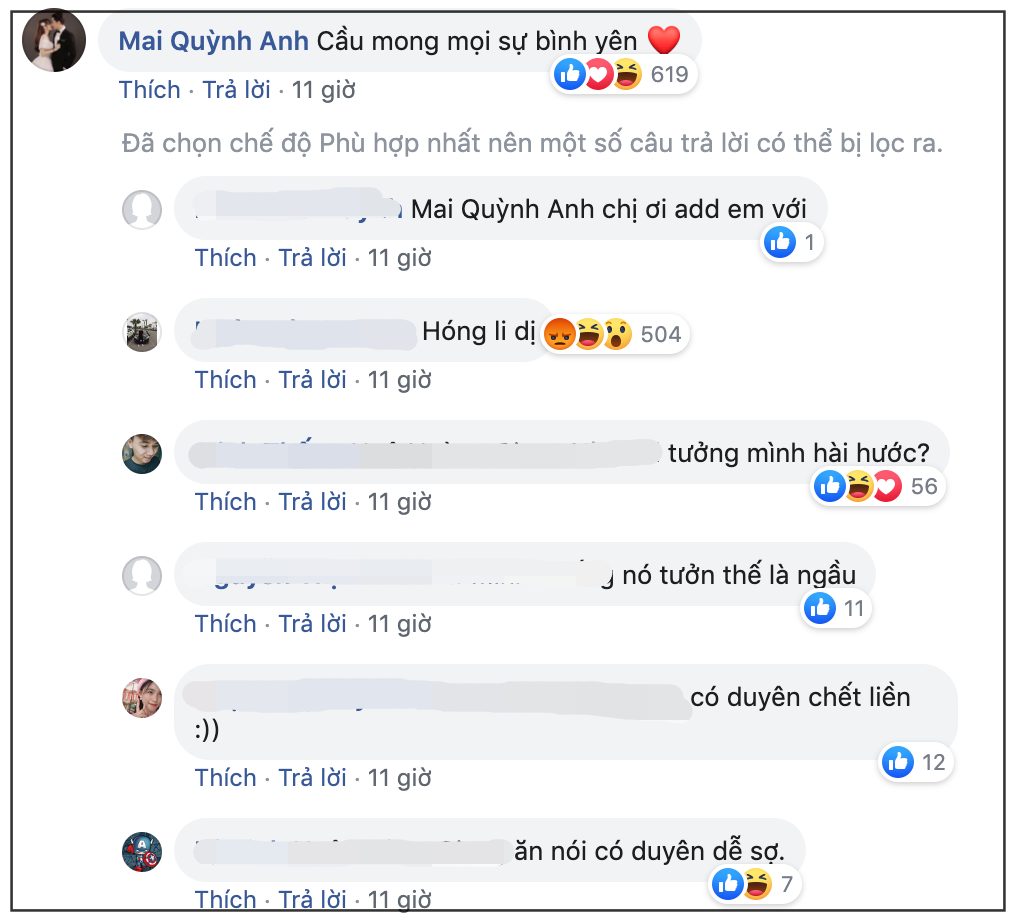Open Mai Quỳnh Anh's profile picture

pos(54,40)
